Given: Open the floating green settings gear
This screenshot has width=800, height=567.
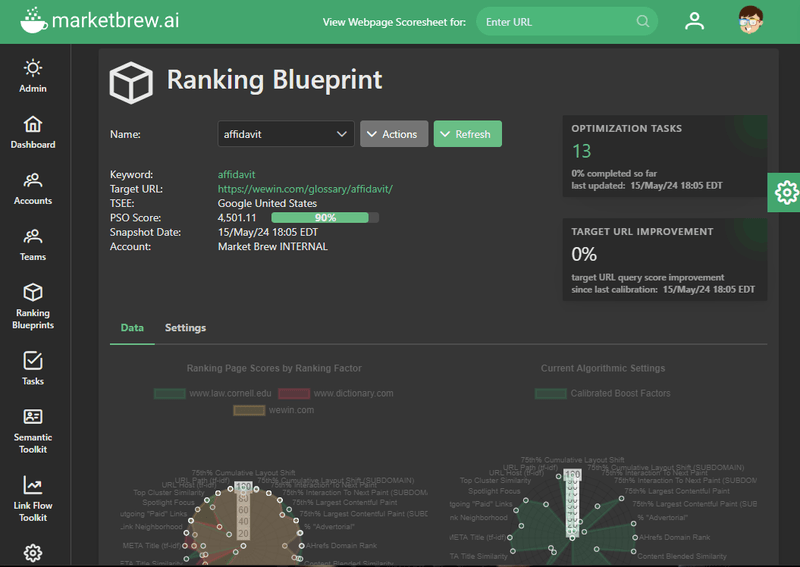Looking at the screenshot, I should point(786,192).
